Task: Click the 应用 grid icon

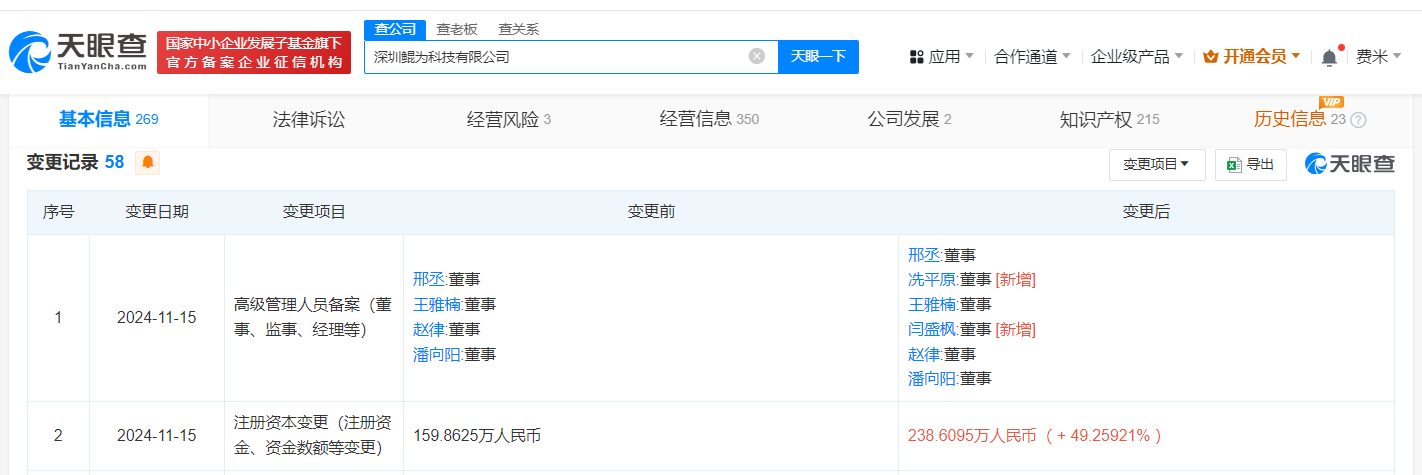Action: (x=917, y=57)
